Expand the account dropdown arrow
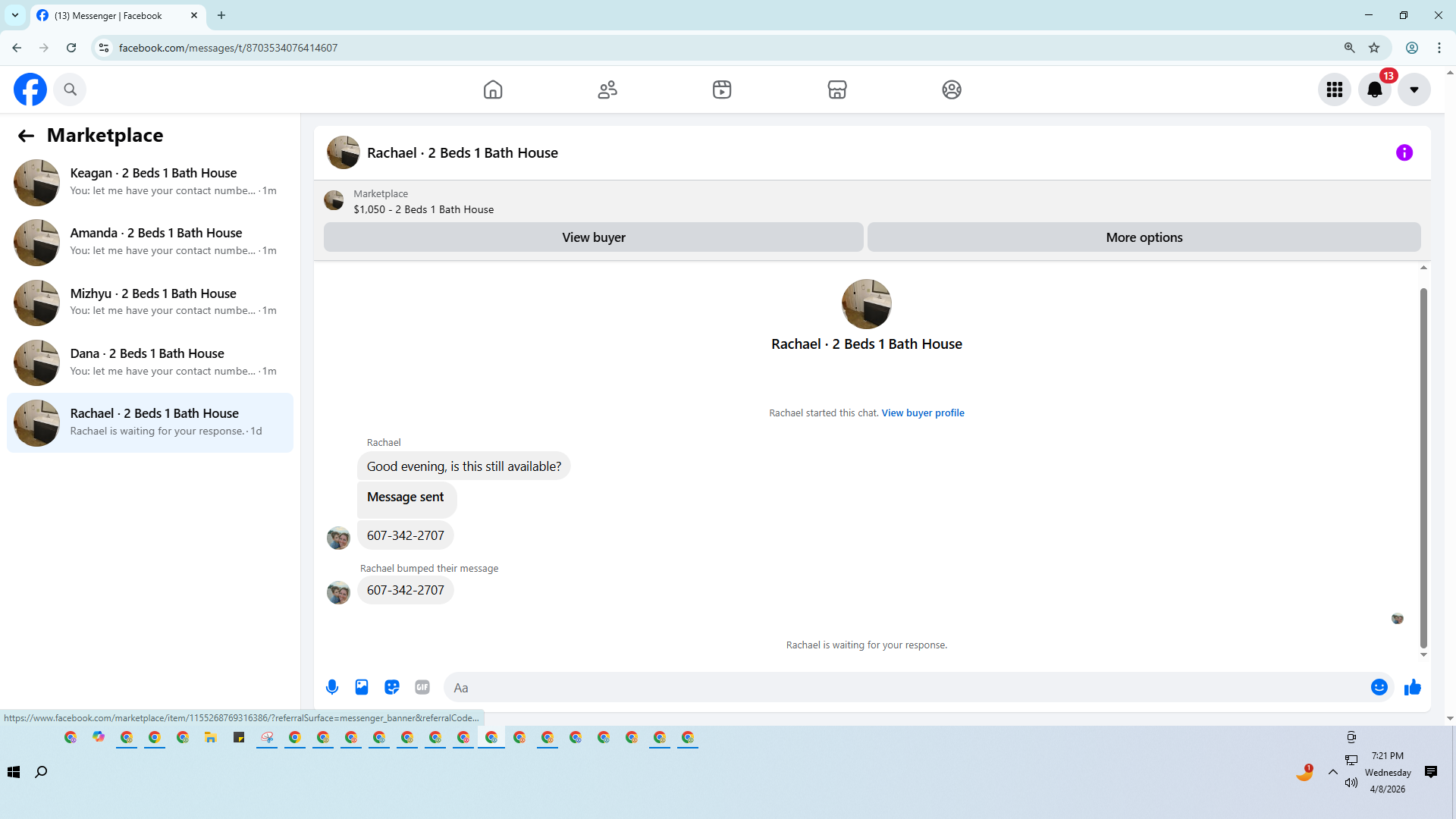Viewport: 1456px width, 819px height. tap(1414, 89)
